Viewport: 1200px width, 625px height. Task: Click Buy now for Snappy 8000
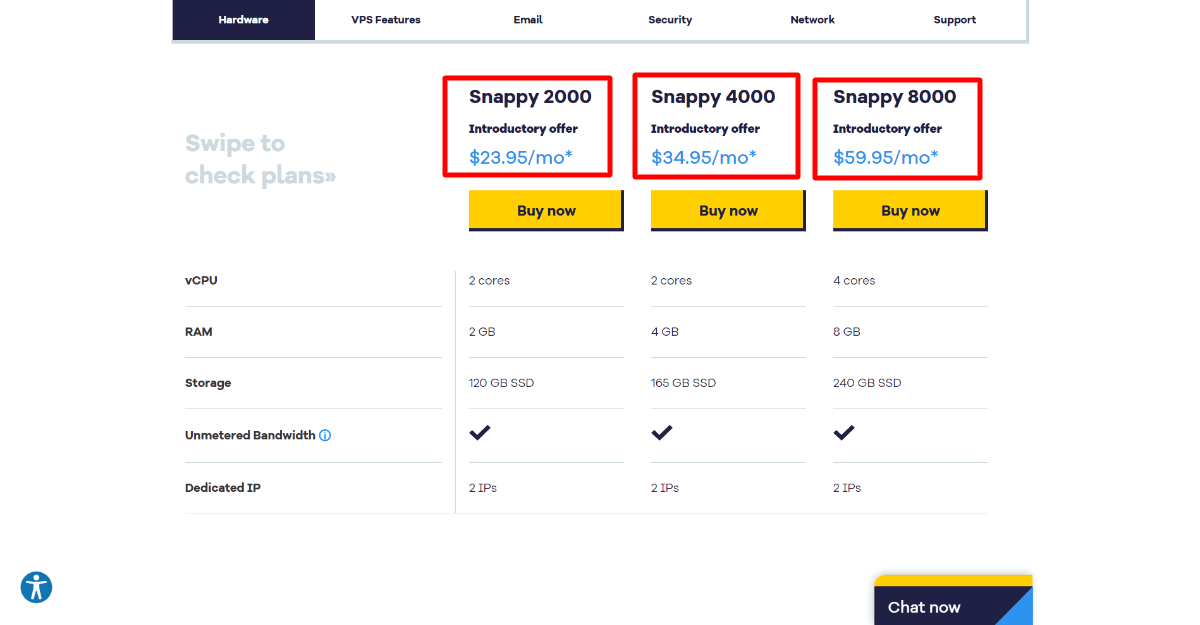(x=910, y=210)
